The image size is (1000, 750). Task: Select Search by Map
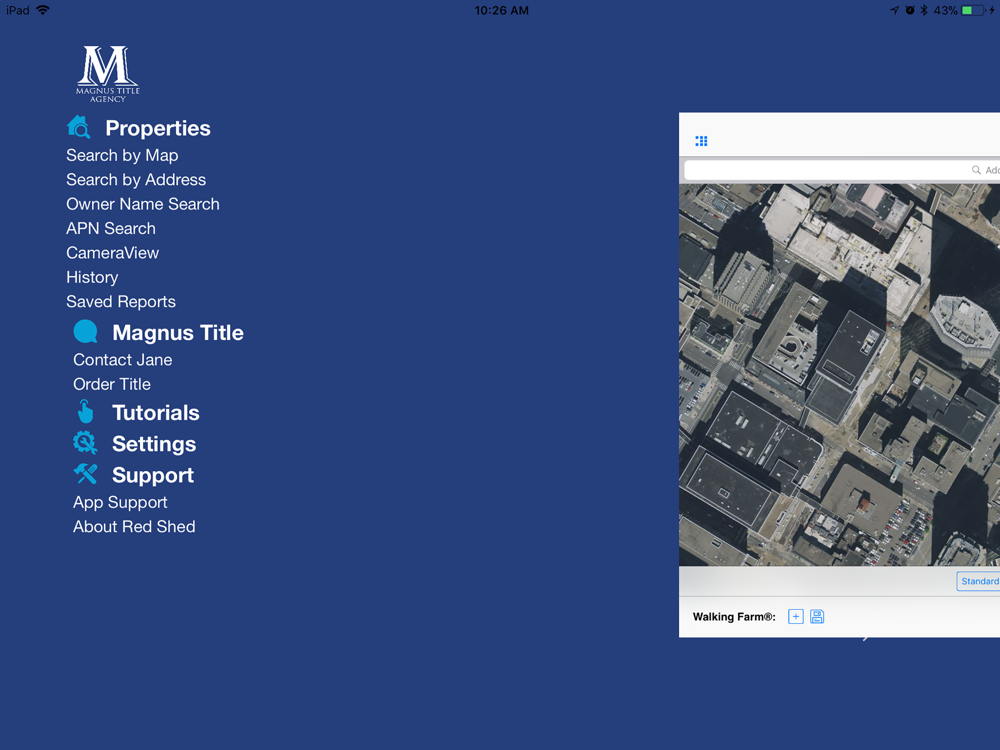[122, 155]
